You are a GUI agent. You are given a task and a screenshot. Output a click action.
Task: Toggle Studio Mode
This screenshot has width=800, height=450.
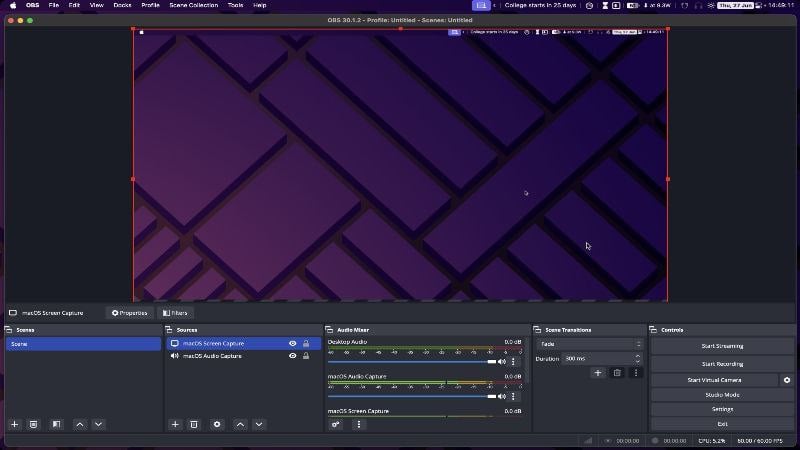[x=722, y=395]
